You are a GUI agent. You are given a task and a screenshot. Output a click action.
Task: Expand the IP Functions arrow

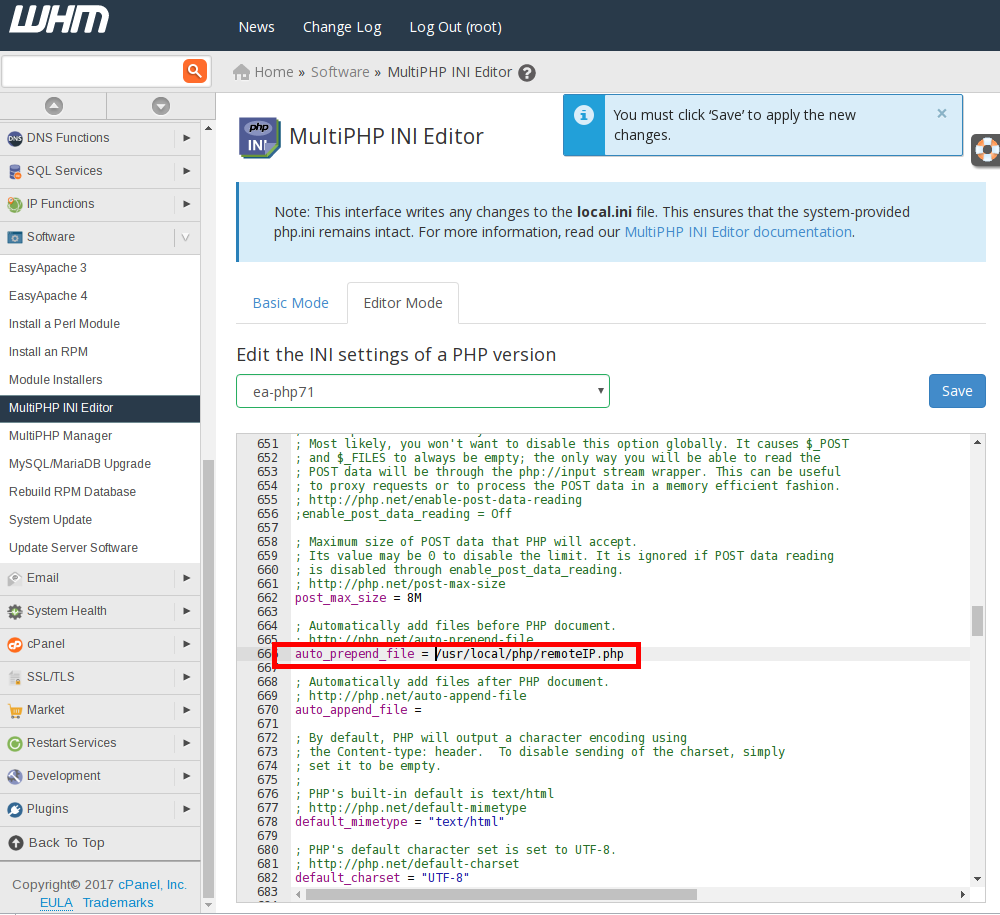coord(186,204)
